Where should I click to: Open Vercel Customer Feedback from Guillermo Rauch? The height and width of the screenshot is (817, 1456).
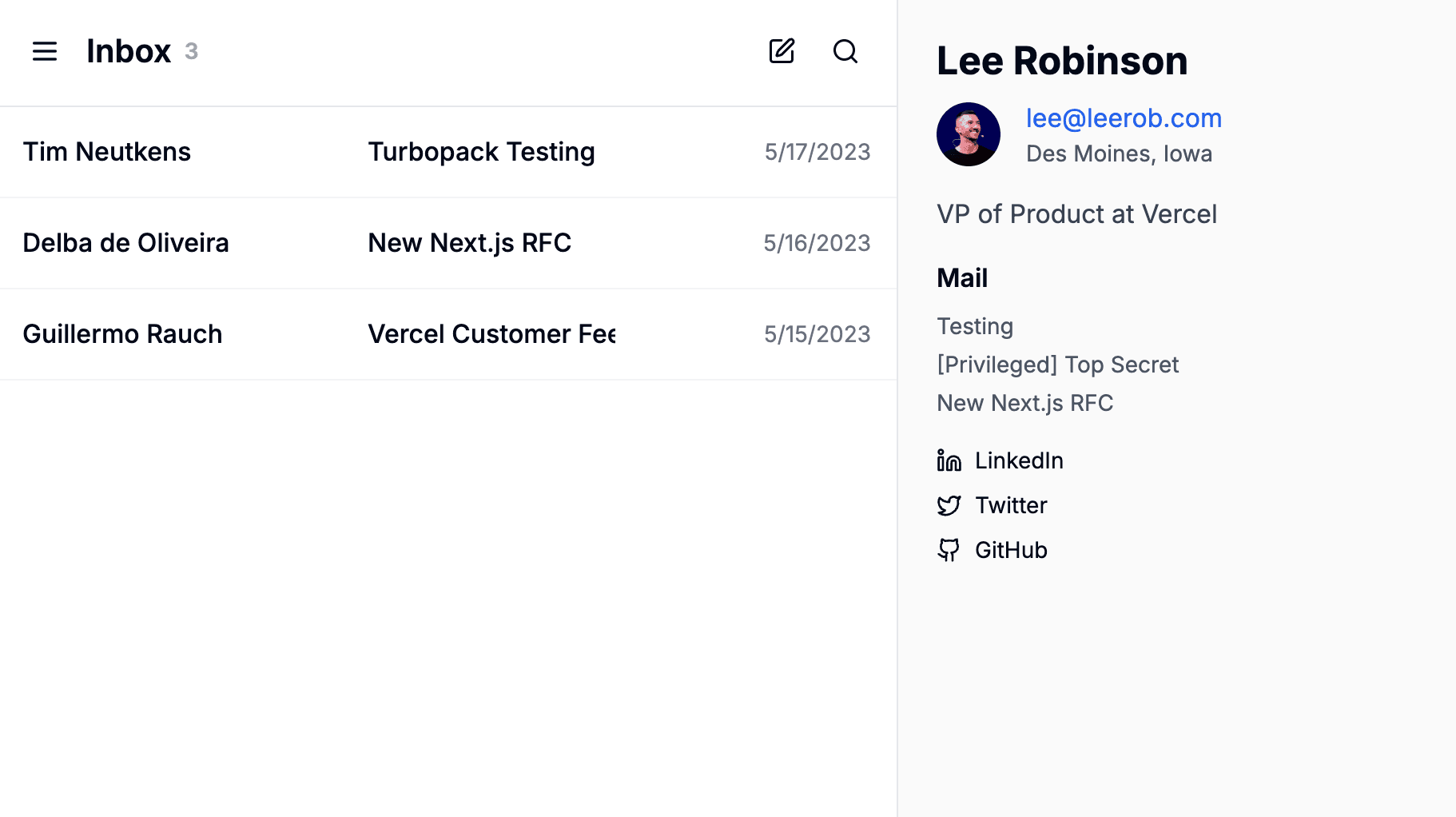pyautogui.click(x=491, y=334)
